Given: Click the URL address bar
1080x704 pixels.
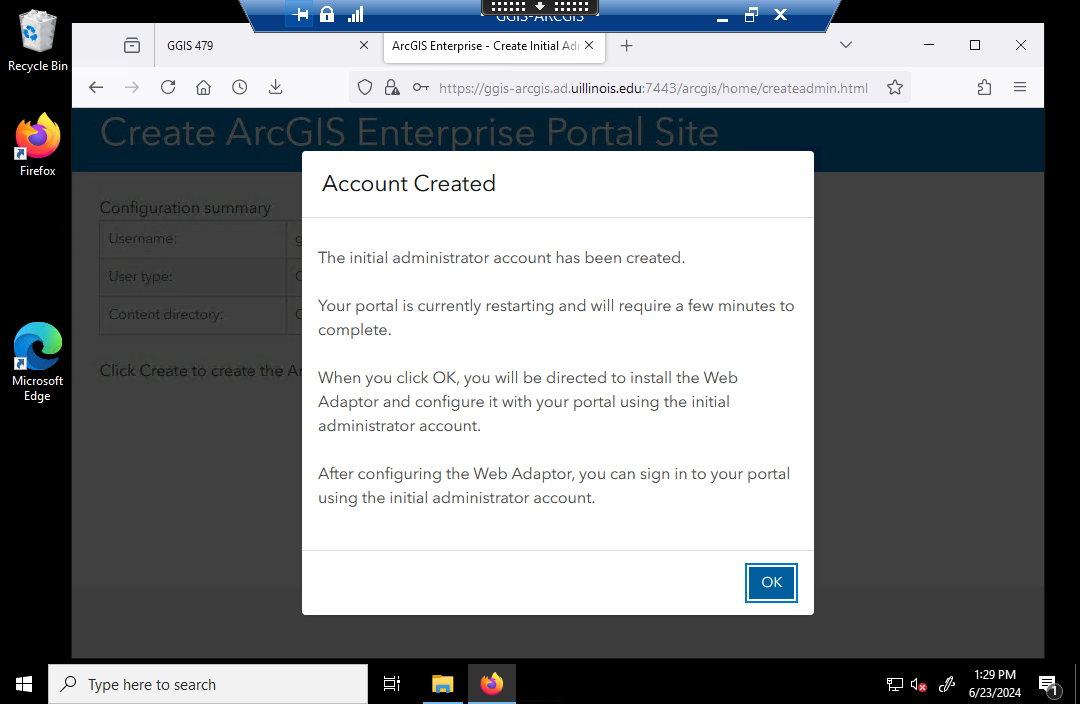Looking at the screenshot, I should coord(650,88).
